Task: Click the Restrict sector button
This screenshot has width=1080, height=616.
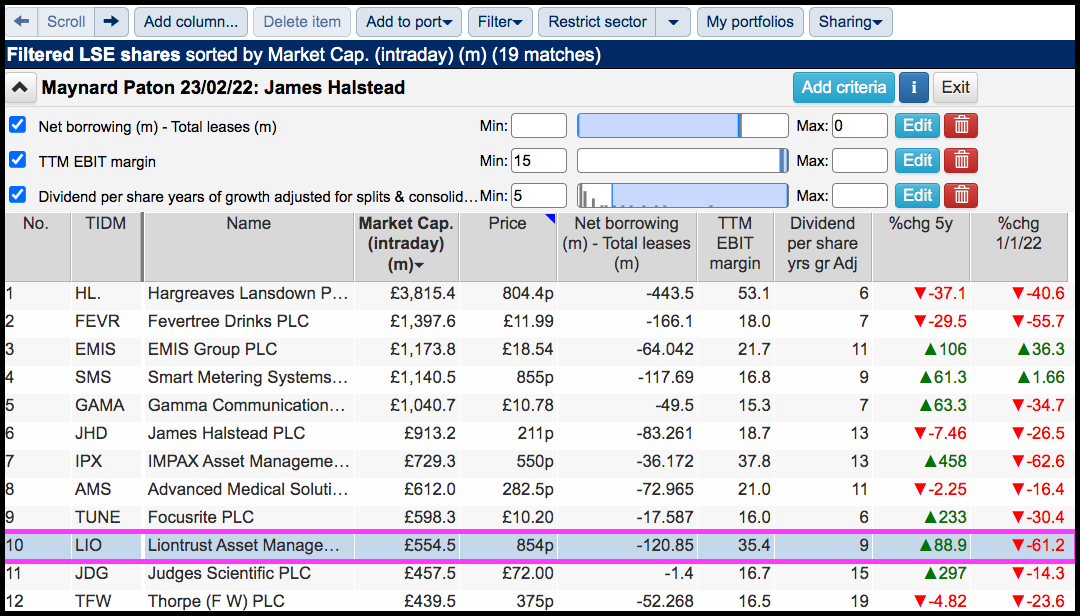Action: [597, 22]
